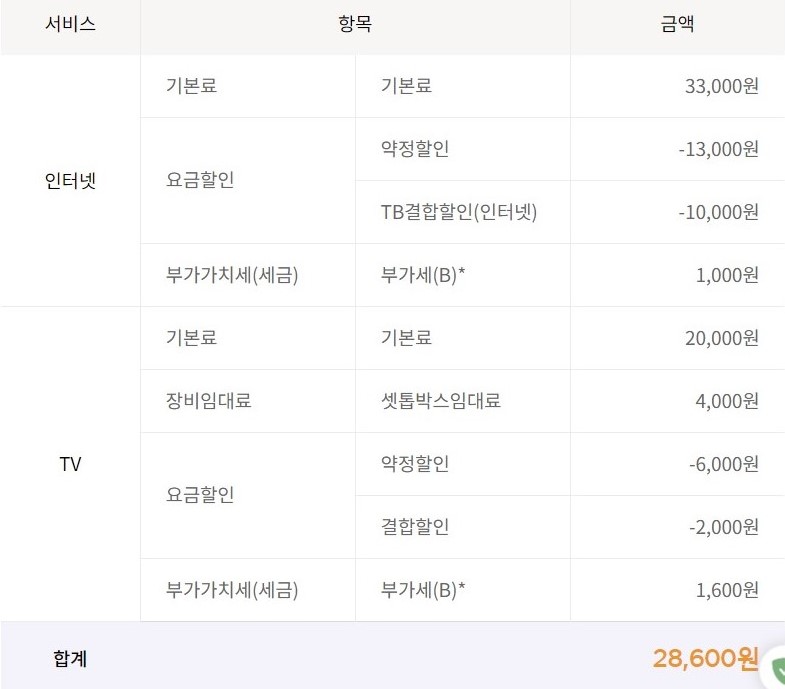
Task: Click the -13,000원 discount amount
Action: pos(717,149)
